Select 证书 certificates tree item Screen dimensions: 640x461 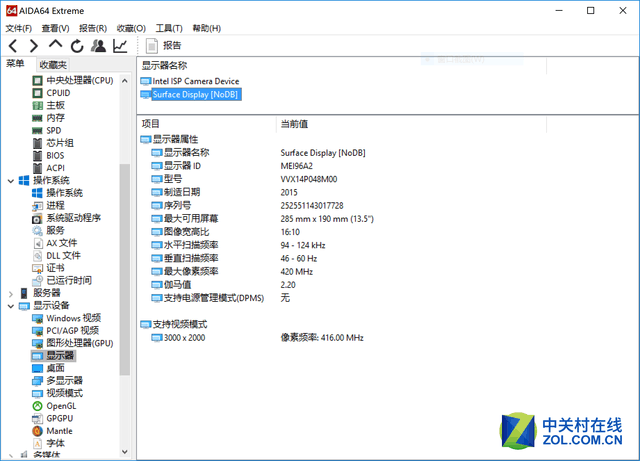(x=49, y=268)
